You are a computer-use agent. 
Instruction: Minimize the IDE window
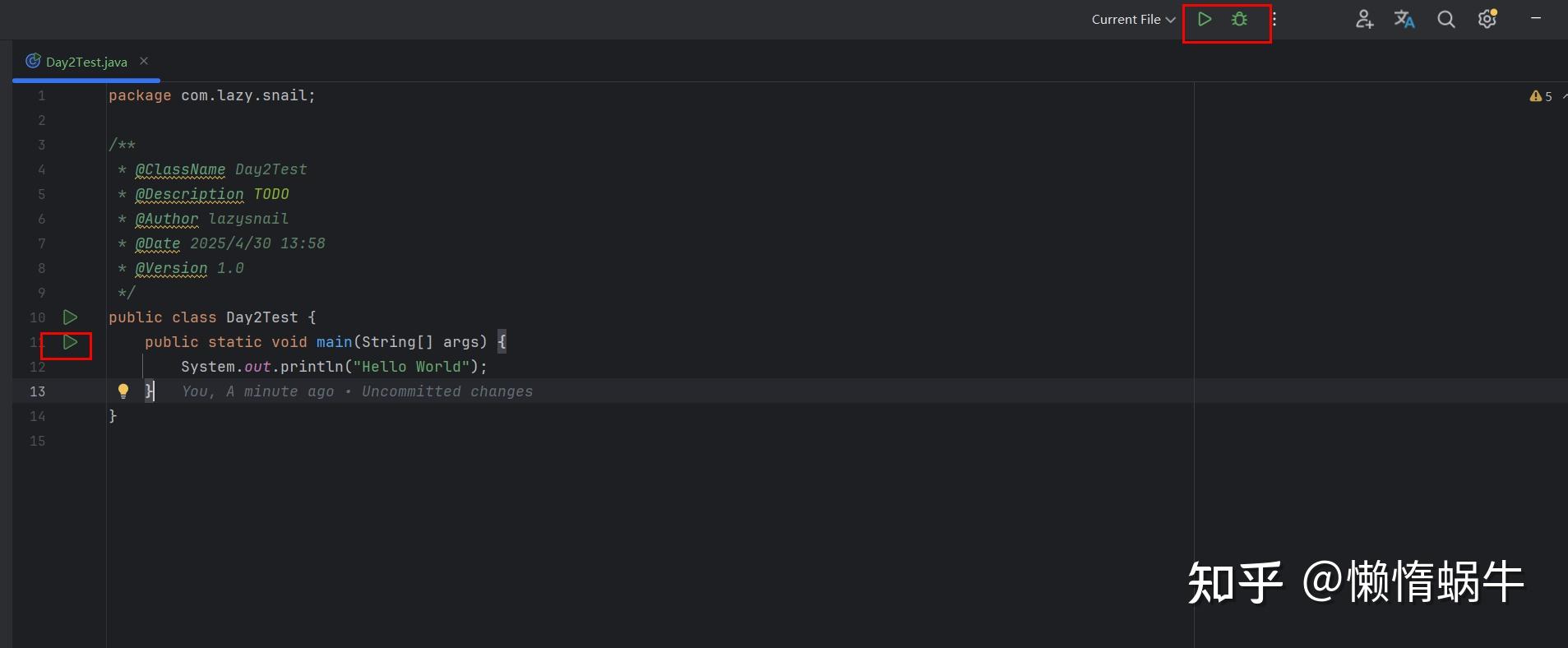point(1535,18)
